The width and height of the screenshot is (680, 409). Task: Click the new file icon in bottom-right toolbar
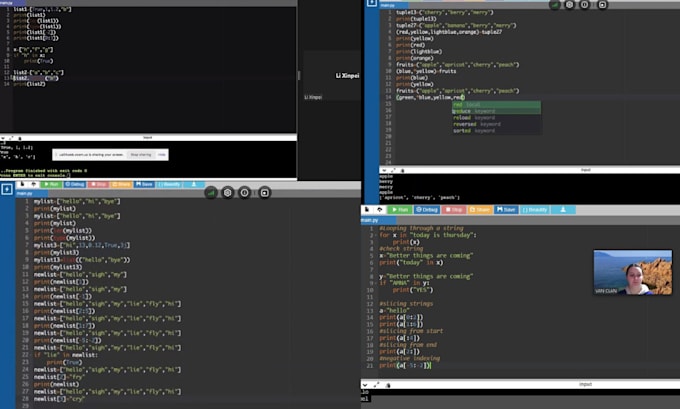click(367, 210)
